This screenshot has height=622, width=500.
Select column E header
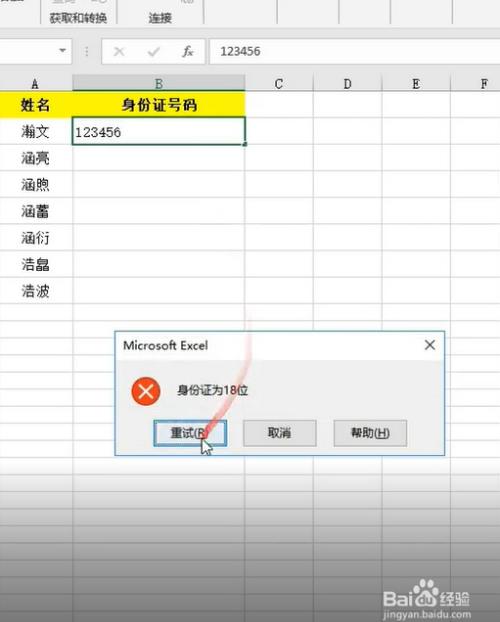point(416,84)
